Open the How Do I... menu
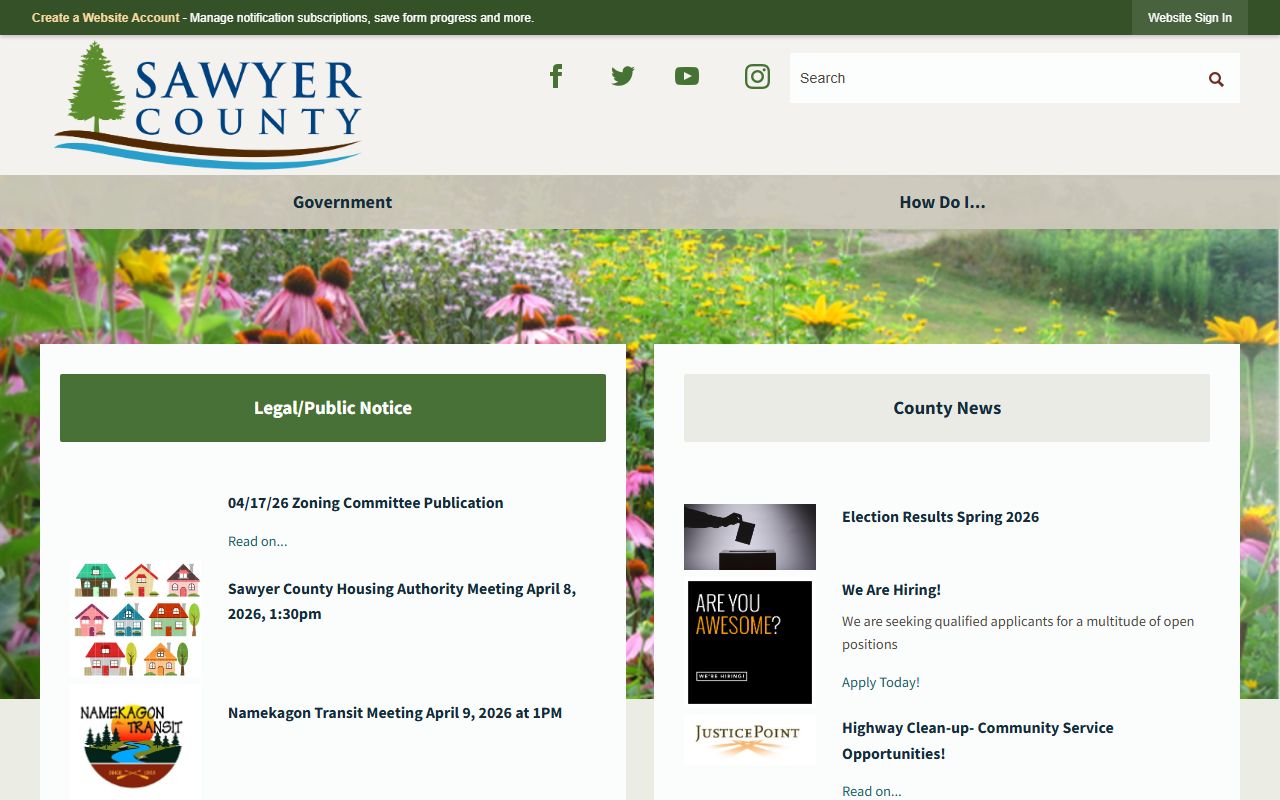1280x800 pixels. coord(942,202)
